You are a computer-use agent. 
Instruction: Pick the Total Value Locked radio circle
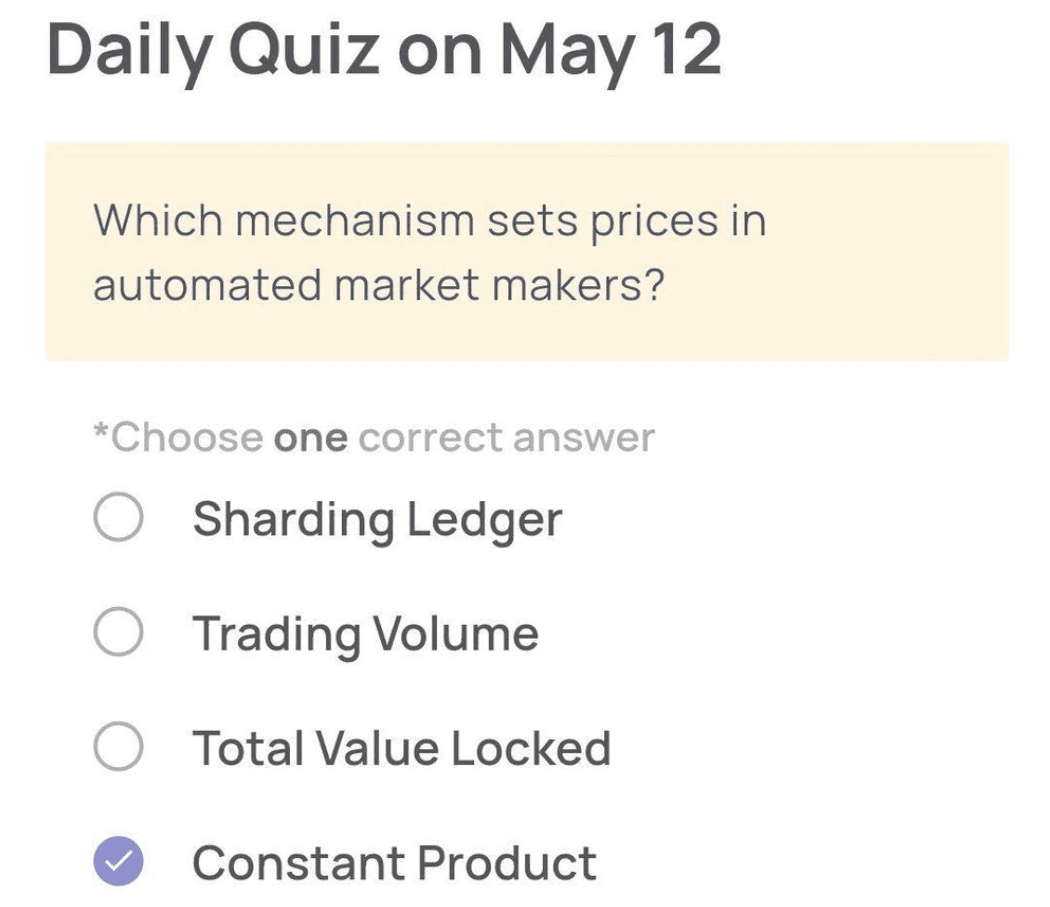pos(119,748)
